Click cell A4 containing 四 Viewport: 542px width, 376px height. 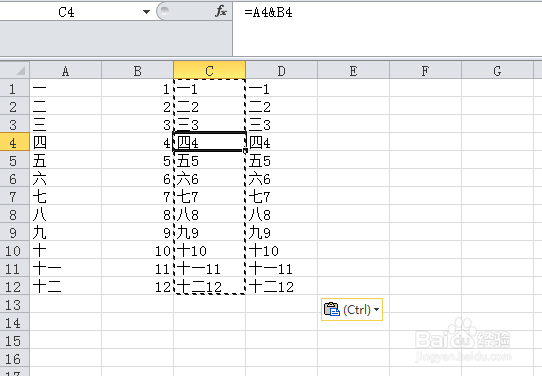(x=66, y=142)
